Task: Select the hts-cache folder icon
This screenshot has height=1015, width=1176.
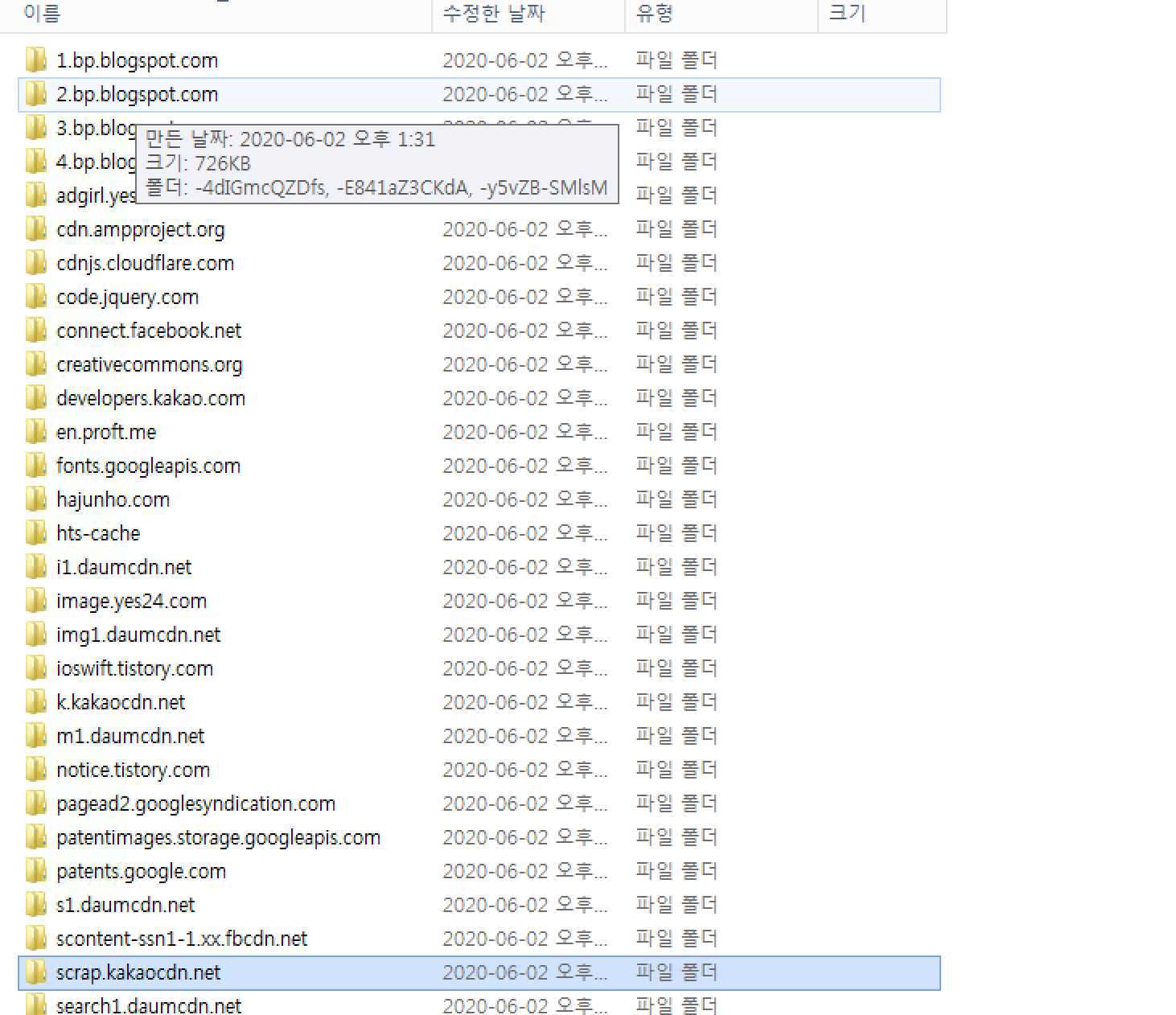Action: click(35, 532)
